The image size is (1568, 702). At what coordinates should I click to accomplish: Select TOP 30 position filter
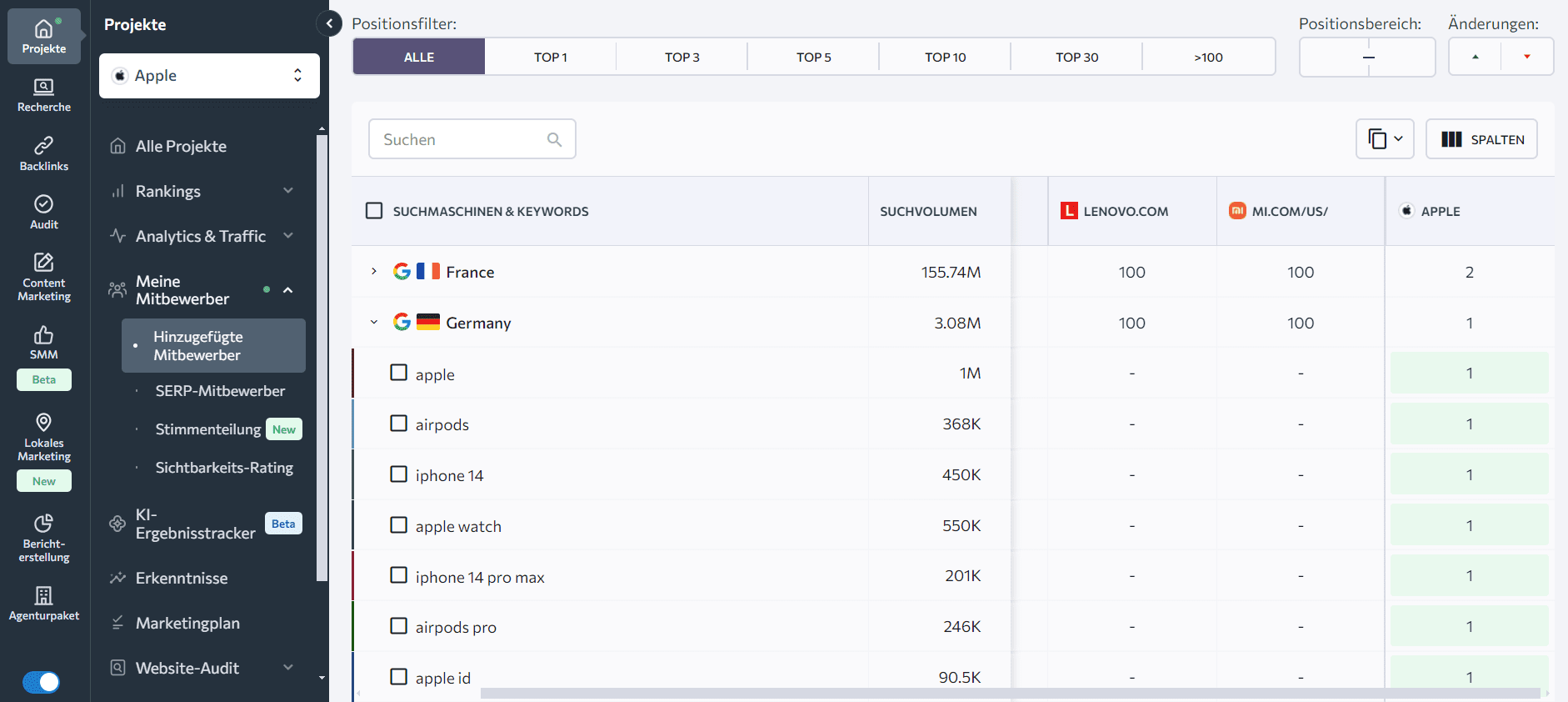tap(1077, 57)
